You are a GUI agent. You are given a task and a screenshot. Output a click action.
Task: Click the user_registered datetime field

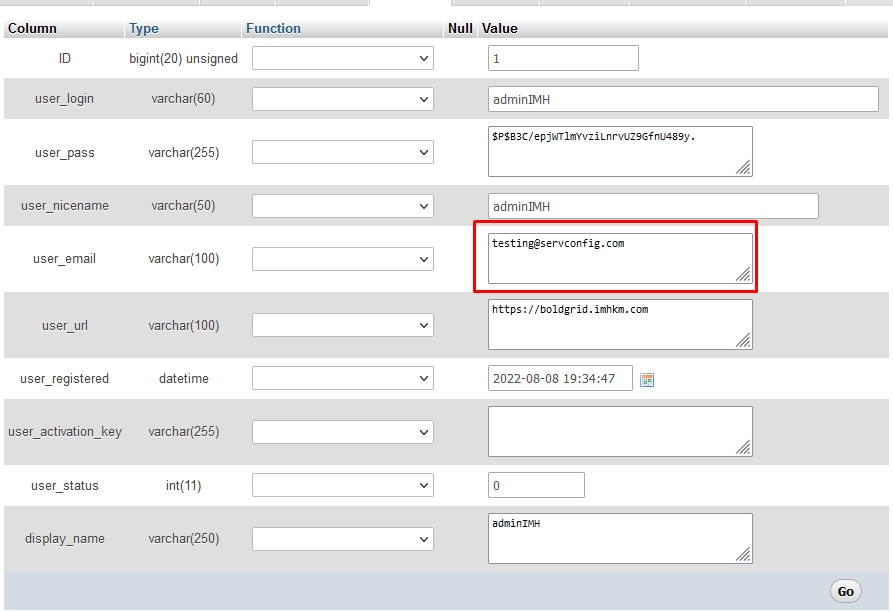[x=560, y=378]
